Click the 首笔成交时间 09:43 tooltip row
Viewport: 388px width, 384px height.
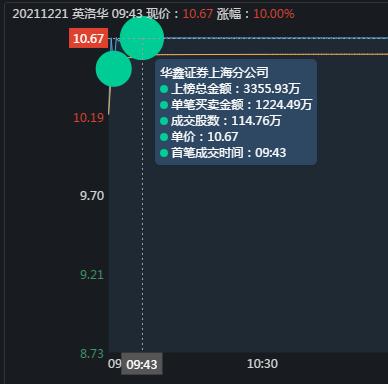(223, 153)
